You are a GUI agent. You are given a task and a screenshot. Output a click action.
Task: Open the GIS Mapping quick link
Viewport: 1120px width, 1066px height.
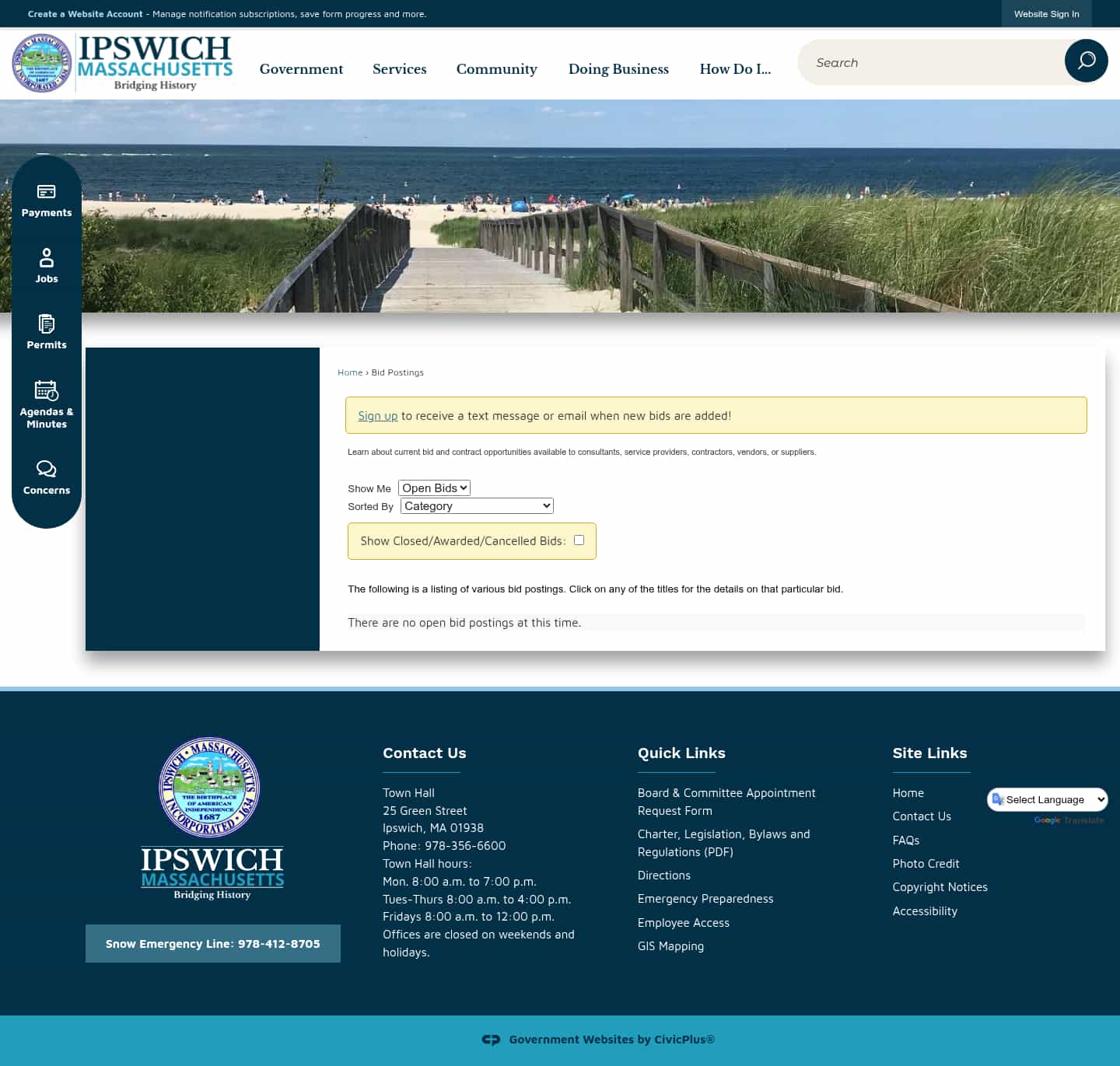click(x=670, y=945)
